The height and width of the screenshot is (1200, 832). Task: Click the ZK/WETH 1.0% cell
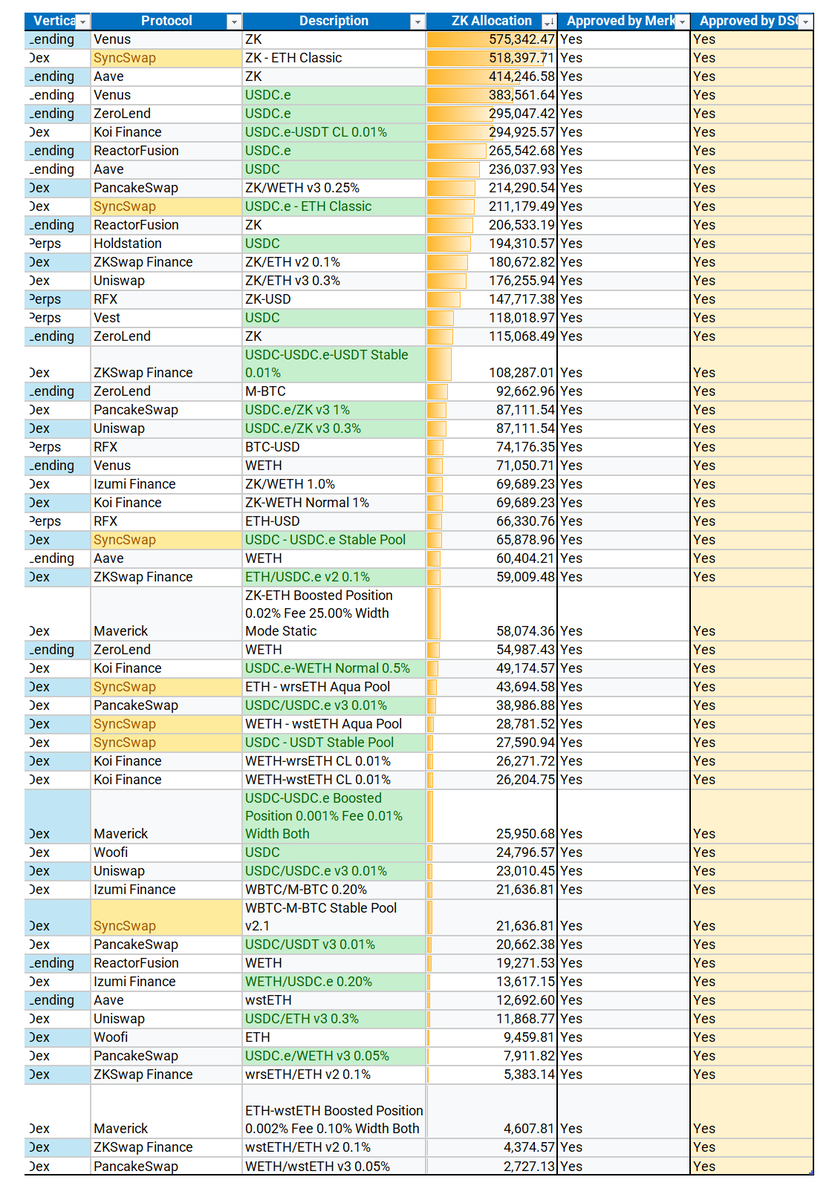(x=334, y=484)
